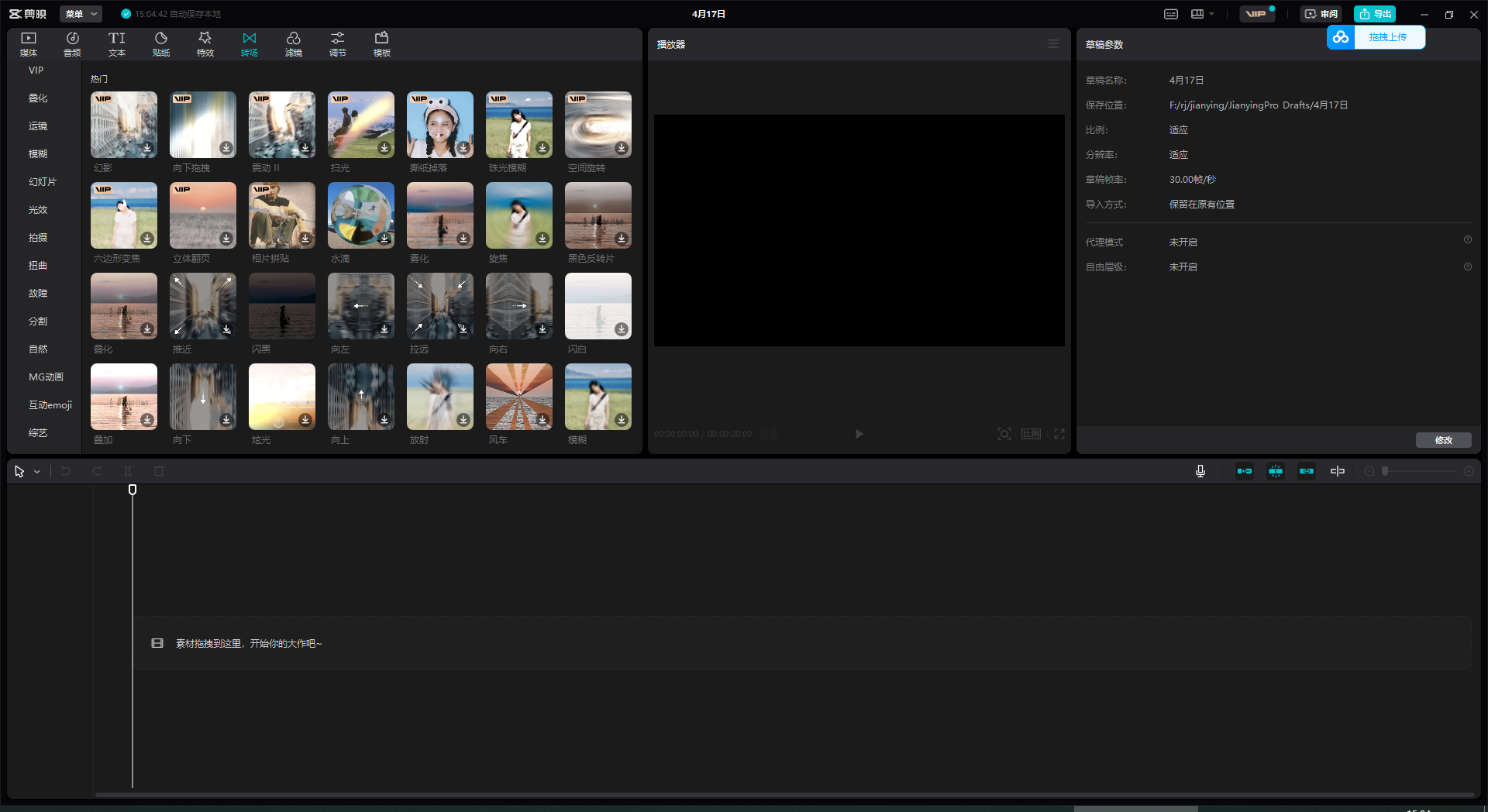Viewport: 1488px width, 812px height.
Task: Select the 撕纸掉落 transition thumbnail
Action: point(440,125)
